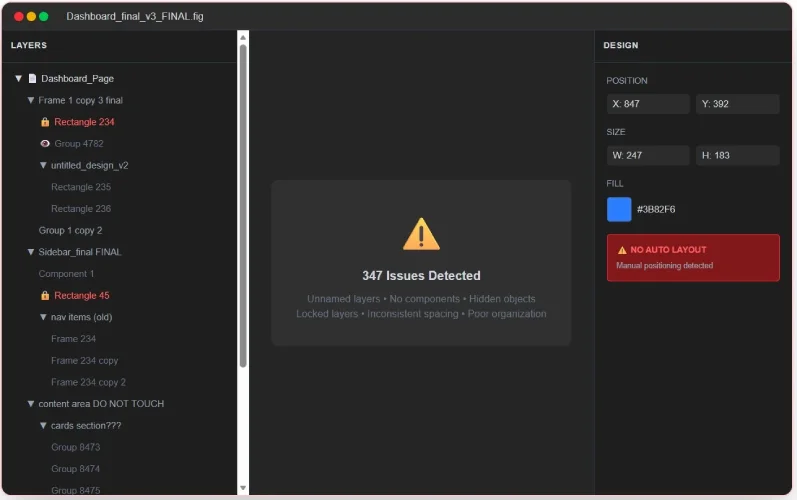Image resolution: width=797 pixels, height=500 pixels.
Task: Collapse the Dashboard_Page tree node
Action: point(18,79)
